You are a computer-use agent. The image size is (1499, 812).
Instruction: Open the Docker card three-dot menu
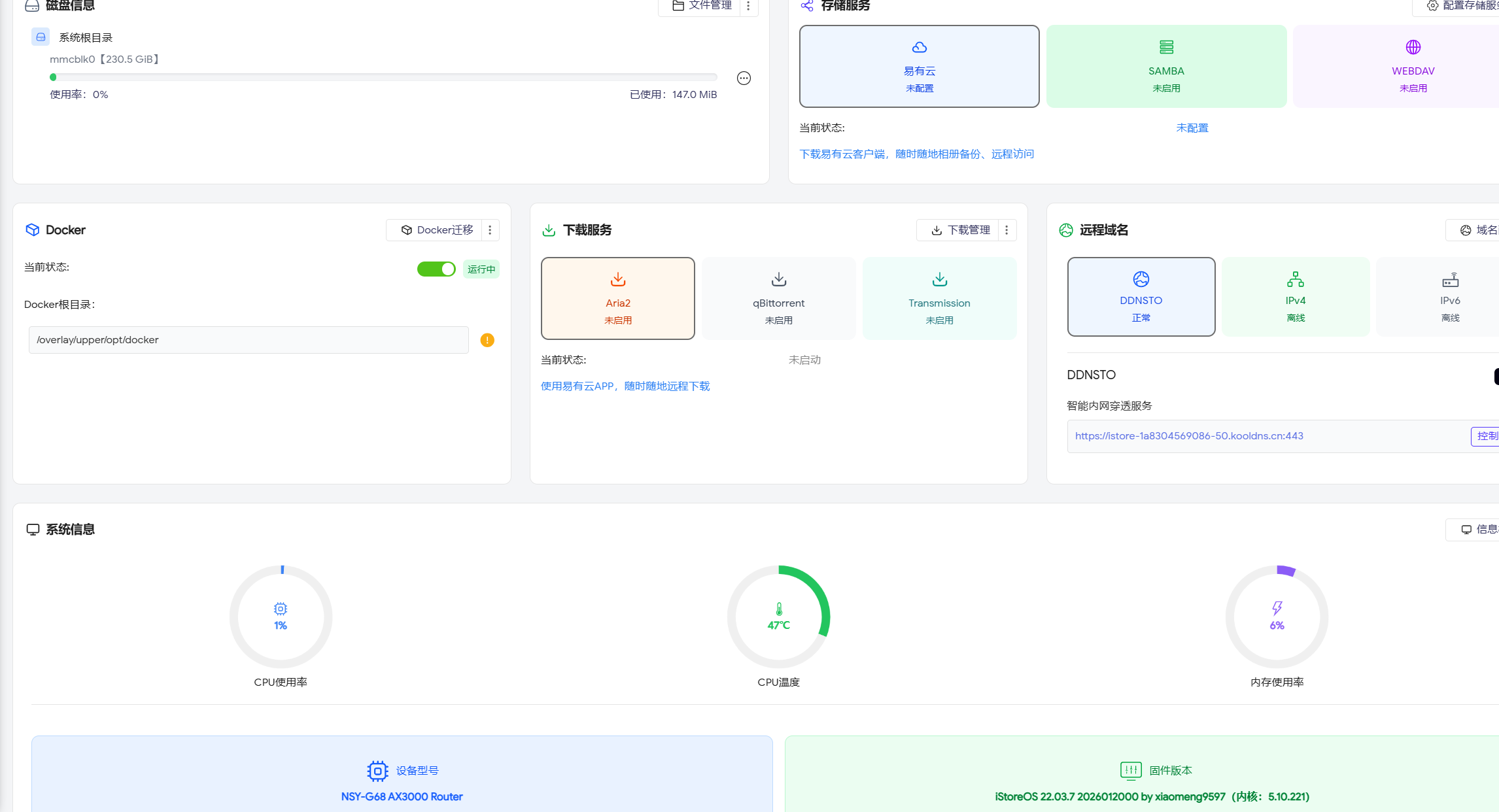(490, 230)
